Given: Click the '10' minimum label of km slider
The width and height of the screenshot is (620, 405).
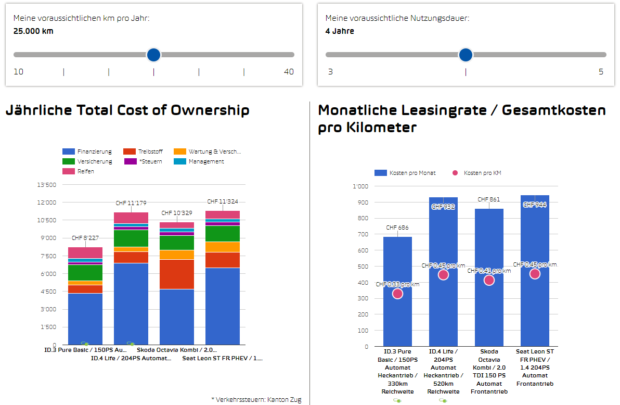Looking at the screenshot, I should pos(19,72).
